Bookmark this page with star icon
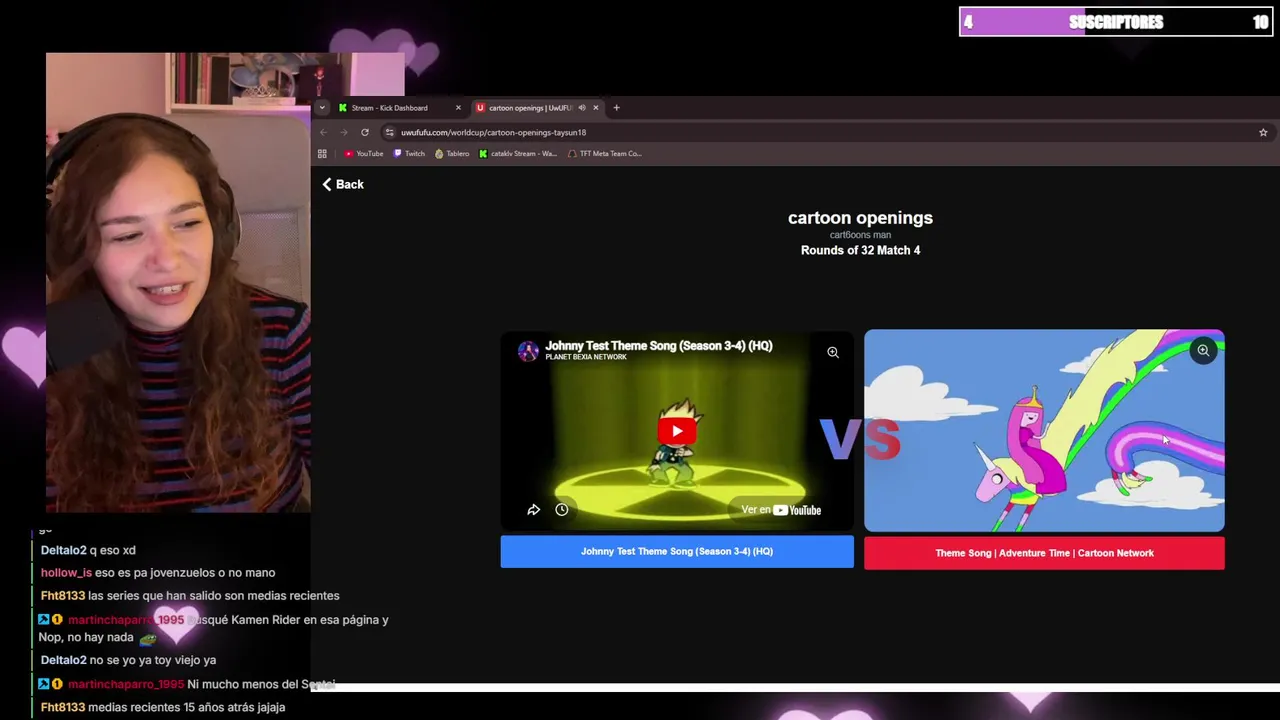The image size is (1280, 720). tap(1263, 132)
